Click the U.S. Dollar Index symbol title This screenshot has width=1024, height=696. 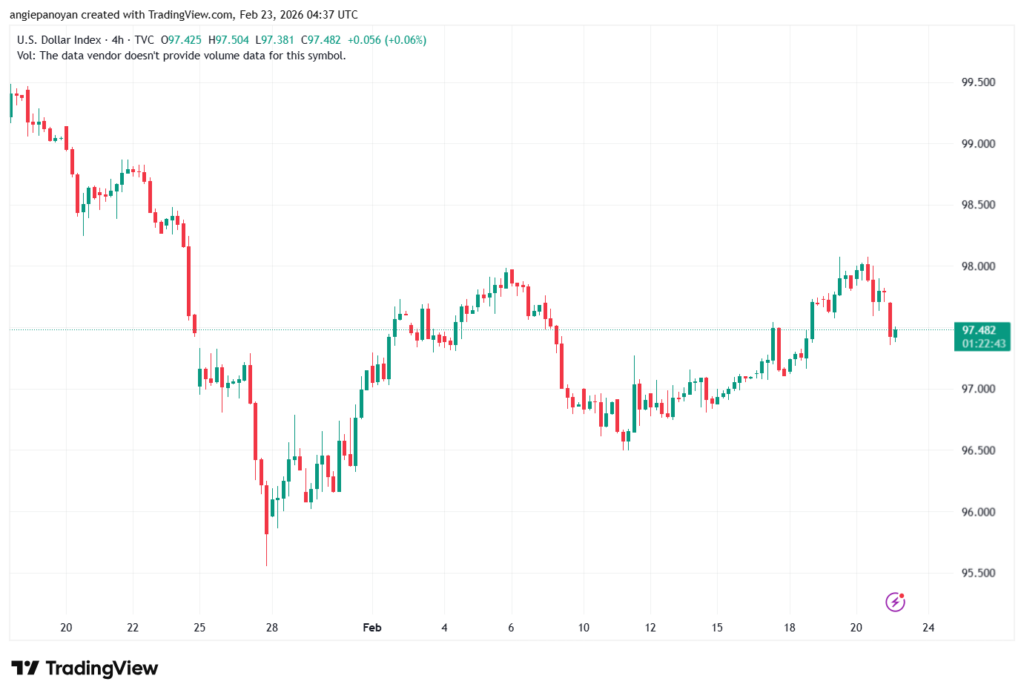62,39
